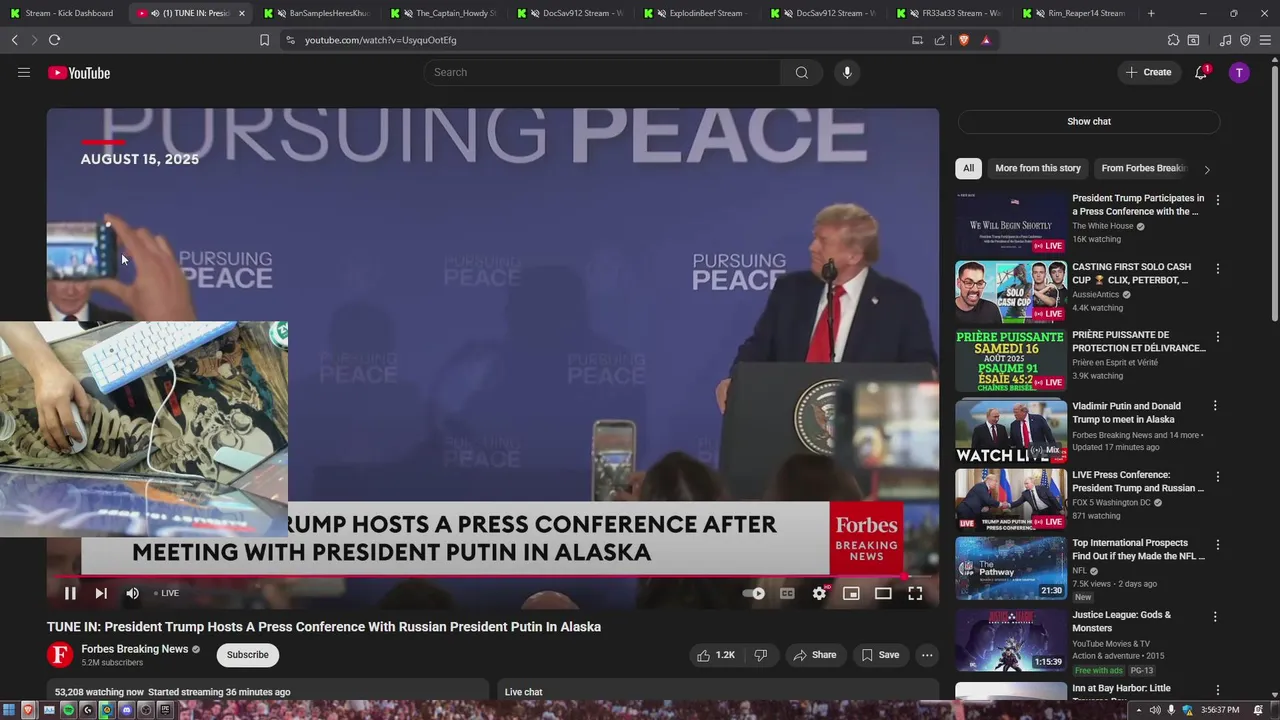Show the next filter chips
Screen dimensions: 1280x720
tap(1207, 169)
